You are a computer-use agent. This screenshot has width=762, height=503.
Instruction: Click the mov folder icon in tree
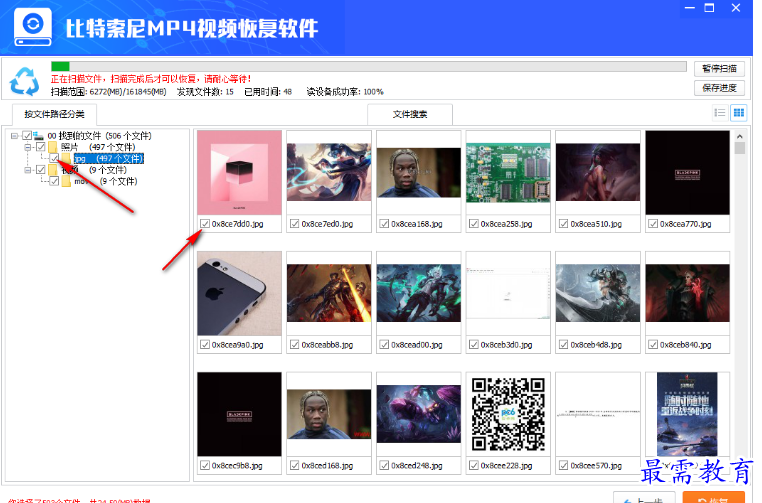click(66, 181)
